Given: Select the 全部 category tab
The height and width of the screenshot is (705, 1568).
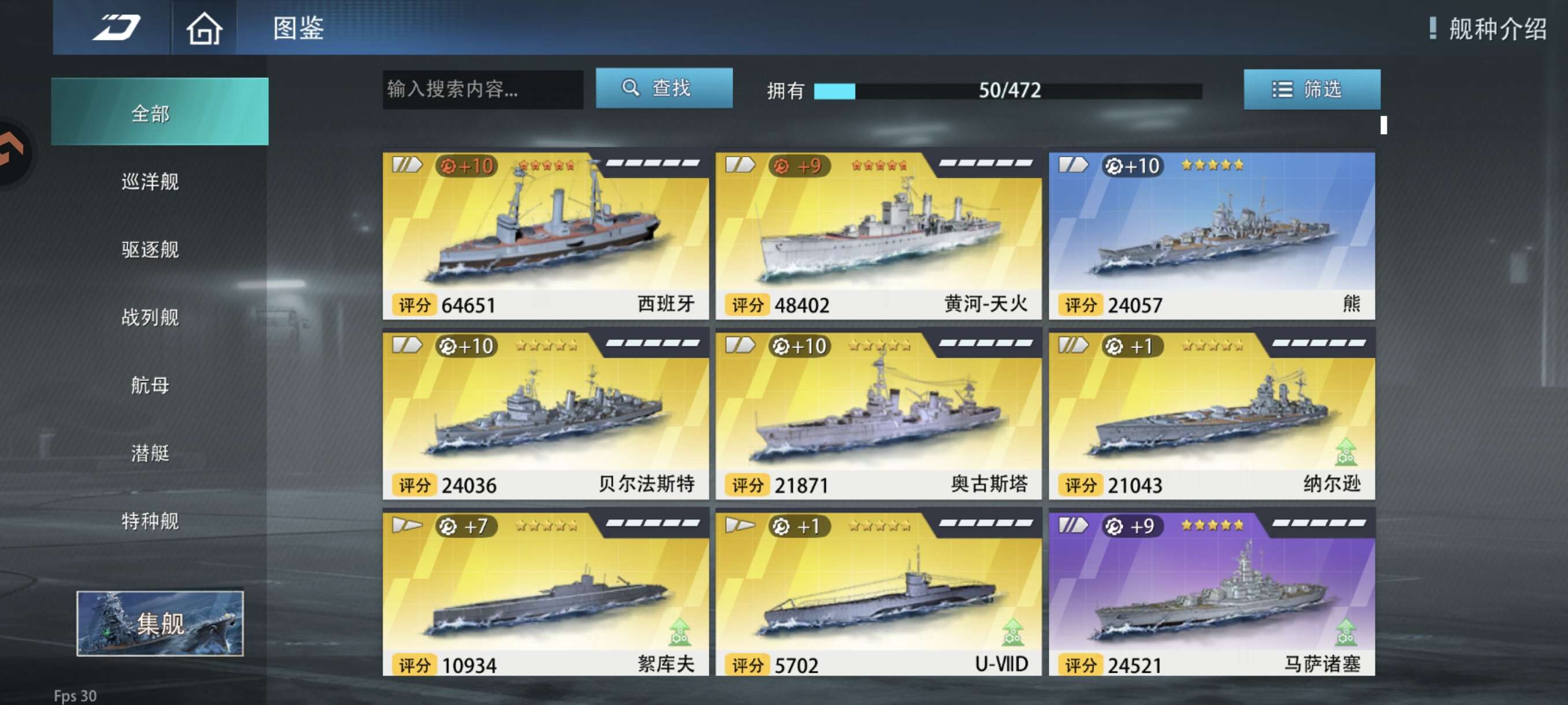Looking at the screenshot, I should point(160,112).
